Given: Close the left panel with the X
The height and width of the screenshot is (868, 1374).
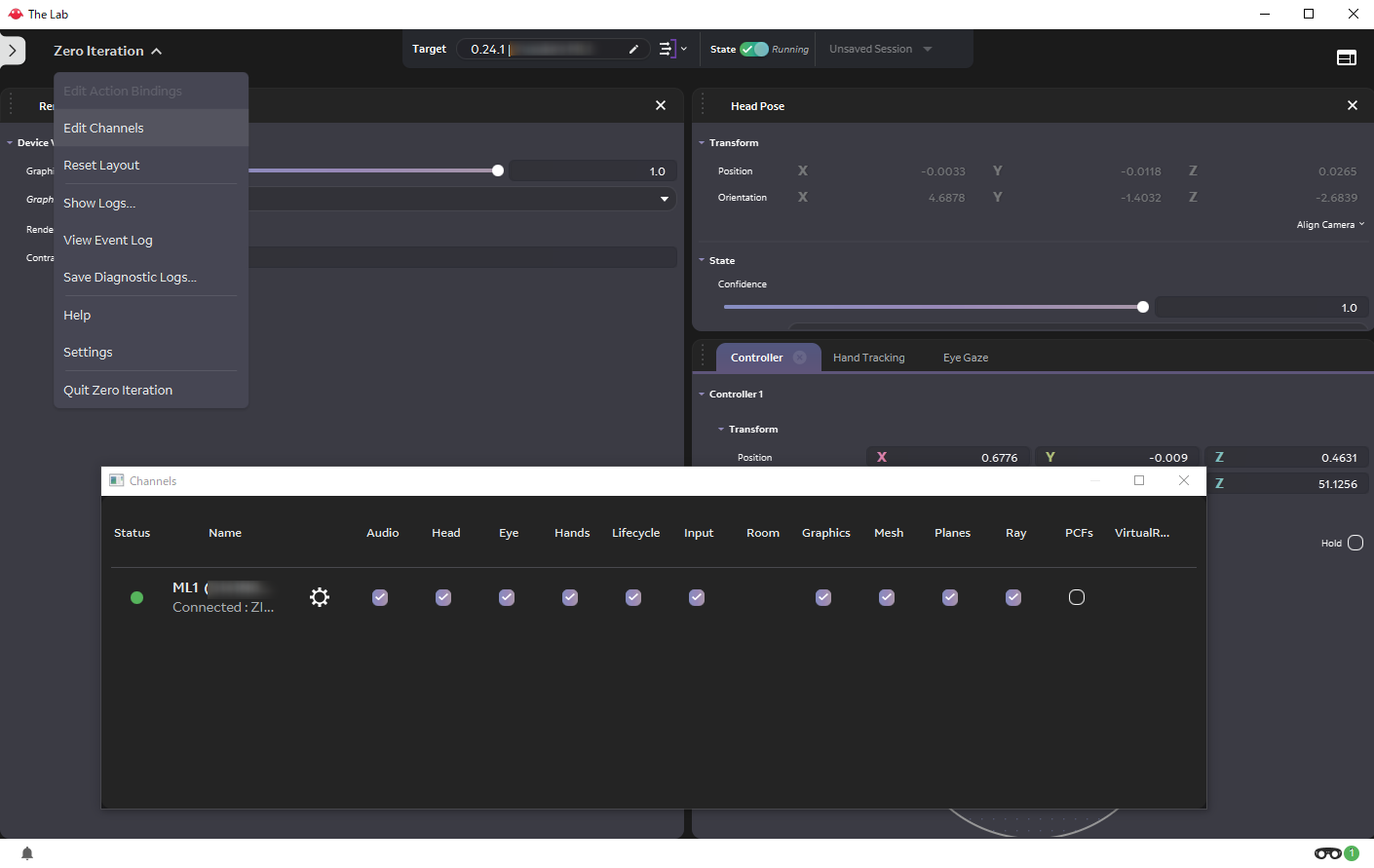Looking at the screenshot, I should pyautogui.click(x=661, y=105).
